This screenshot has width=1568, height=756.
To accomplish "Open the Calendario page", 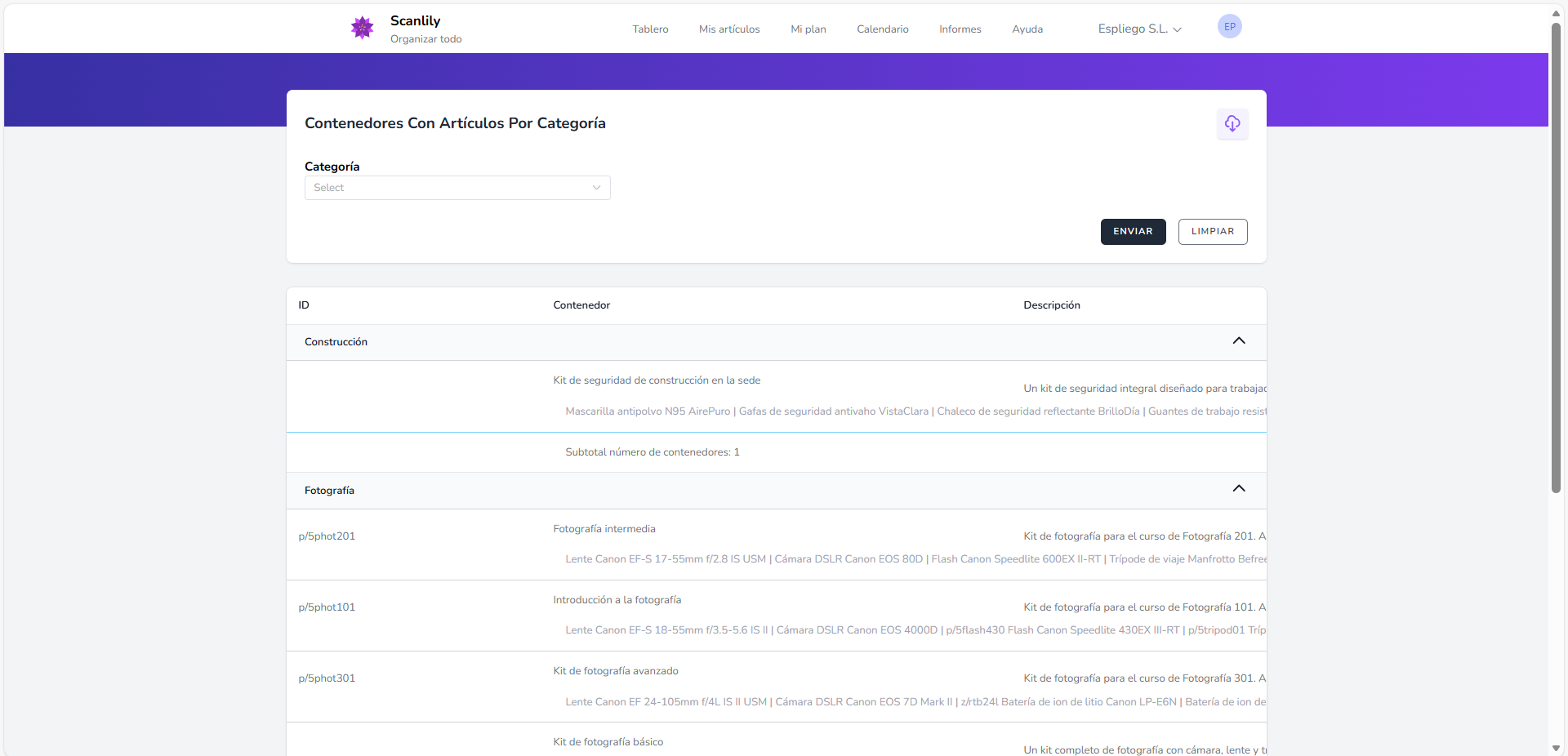I will pos(882,29).
